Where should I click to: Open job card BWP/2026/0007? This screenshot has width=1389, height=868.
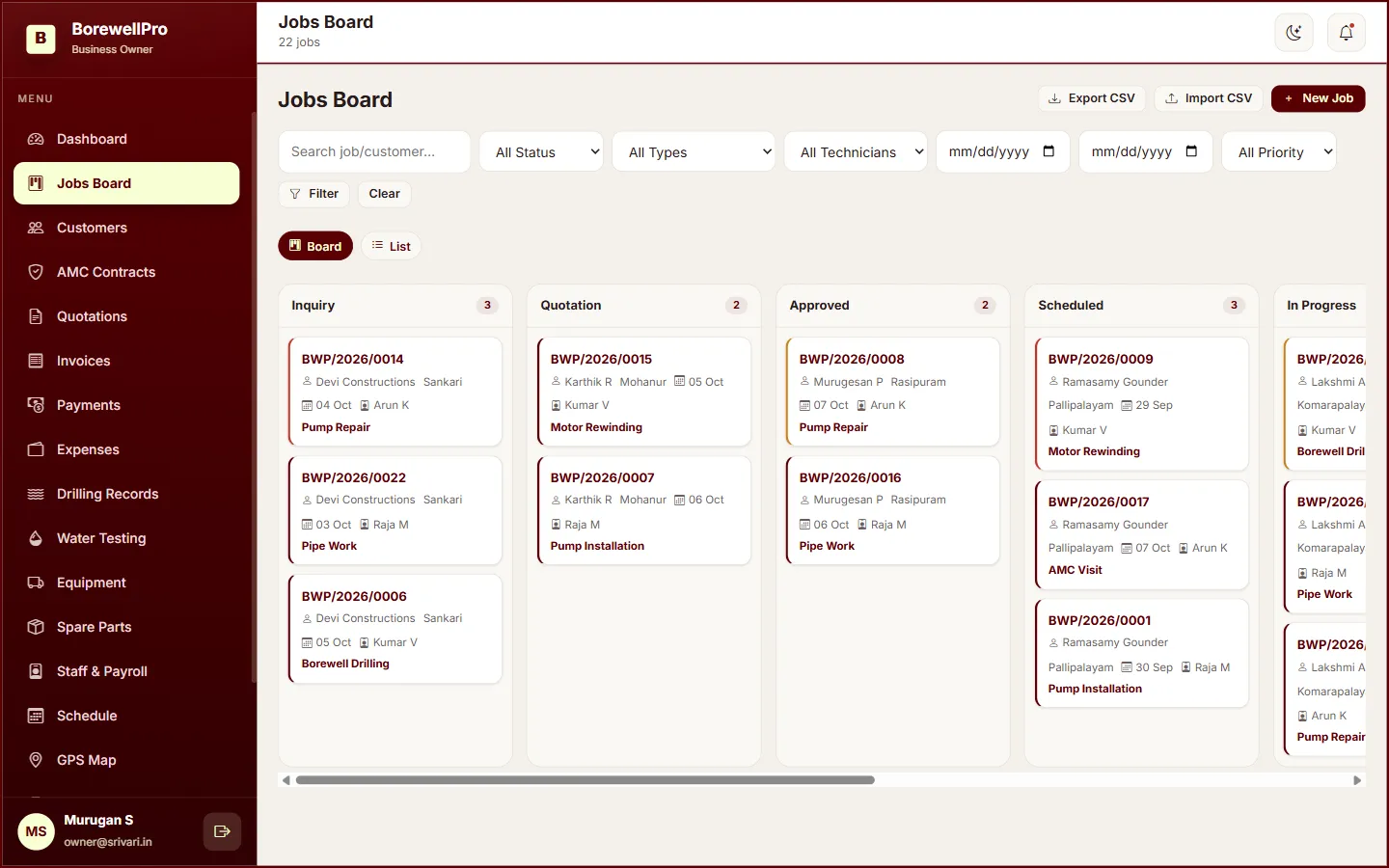pyautogui.click(x=644, y=510)
